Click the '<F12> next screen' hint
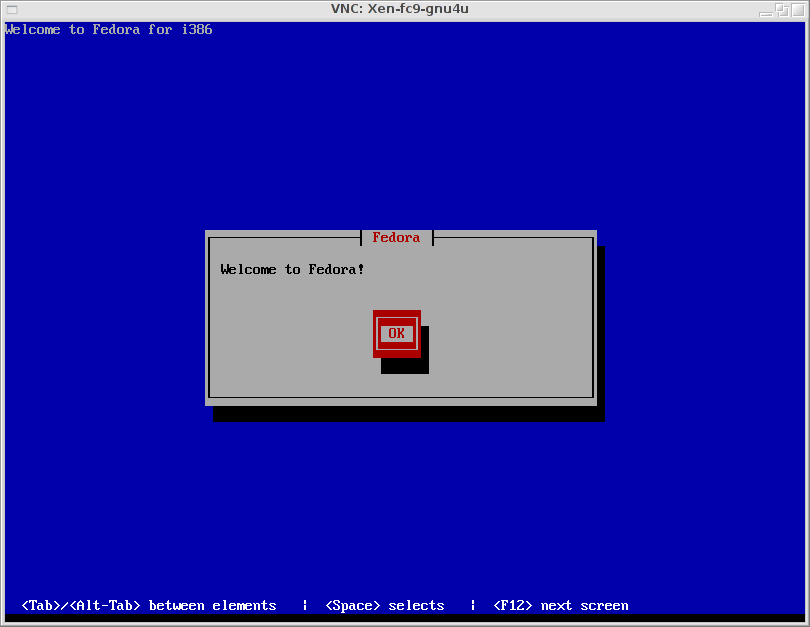The image size is (810, 627). click(561, 605)
